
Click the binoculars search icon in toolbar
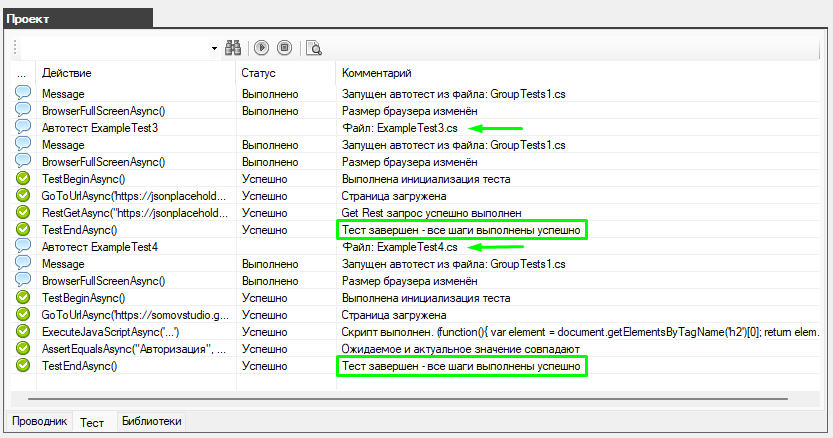tap(234, 47)
